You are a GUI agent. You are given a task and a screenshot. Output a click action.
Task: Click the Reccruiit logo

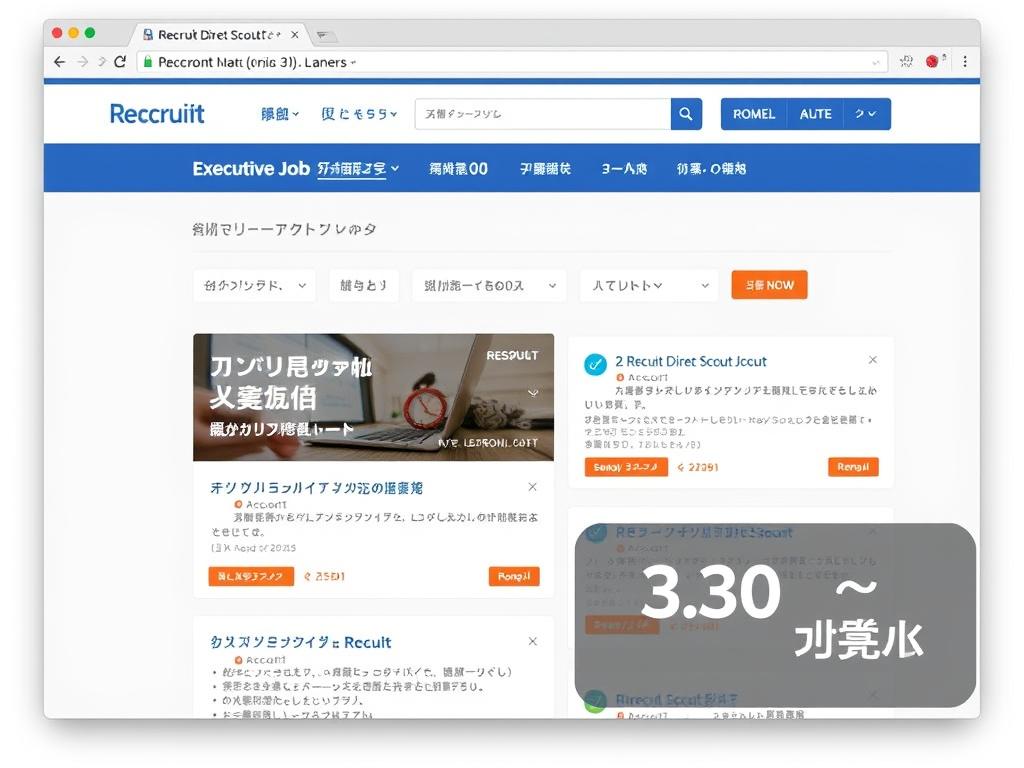point(157,114)
